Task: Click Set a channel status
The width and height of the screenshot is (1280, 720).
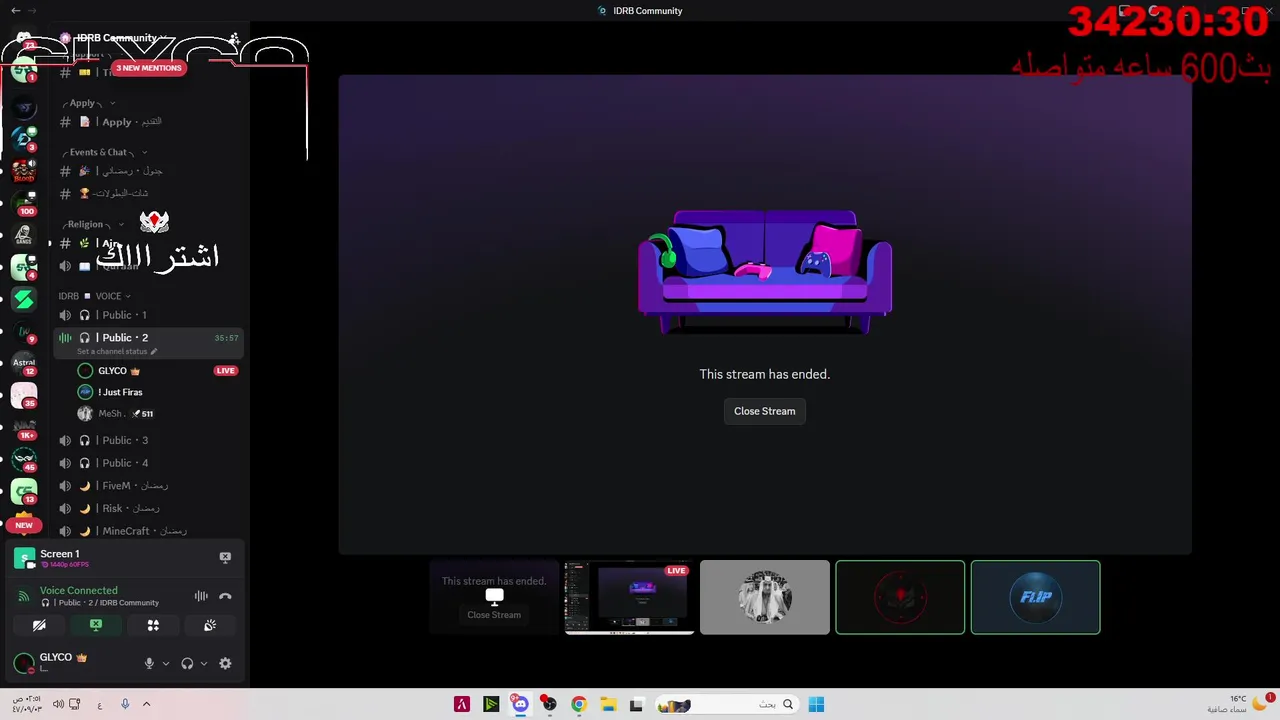Action: click(x=117, y=352)
